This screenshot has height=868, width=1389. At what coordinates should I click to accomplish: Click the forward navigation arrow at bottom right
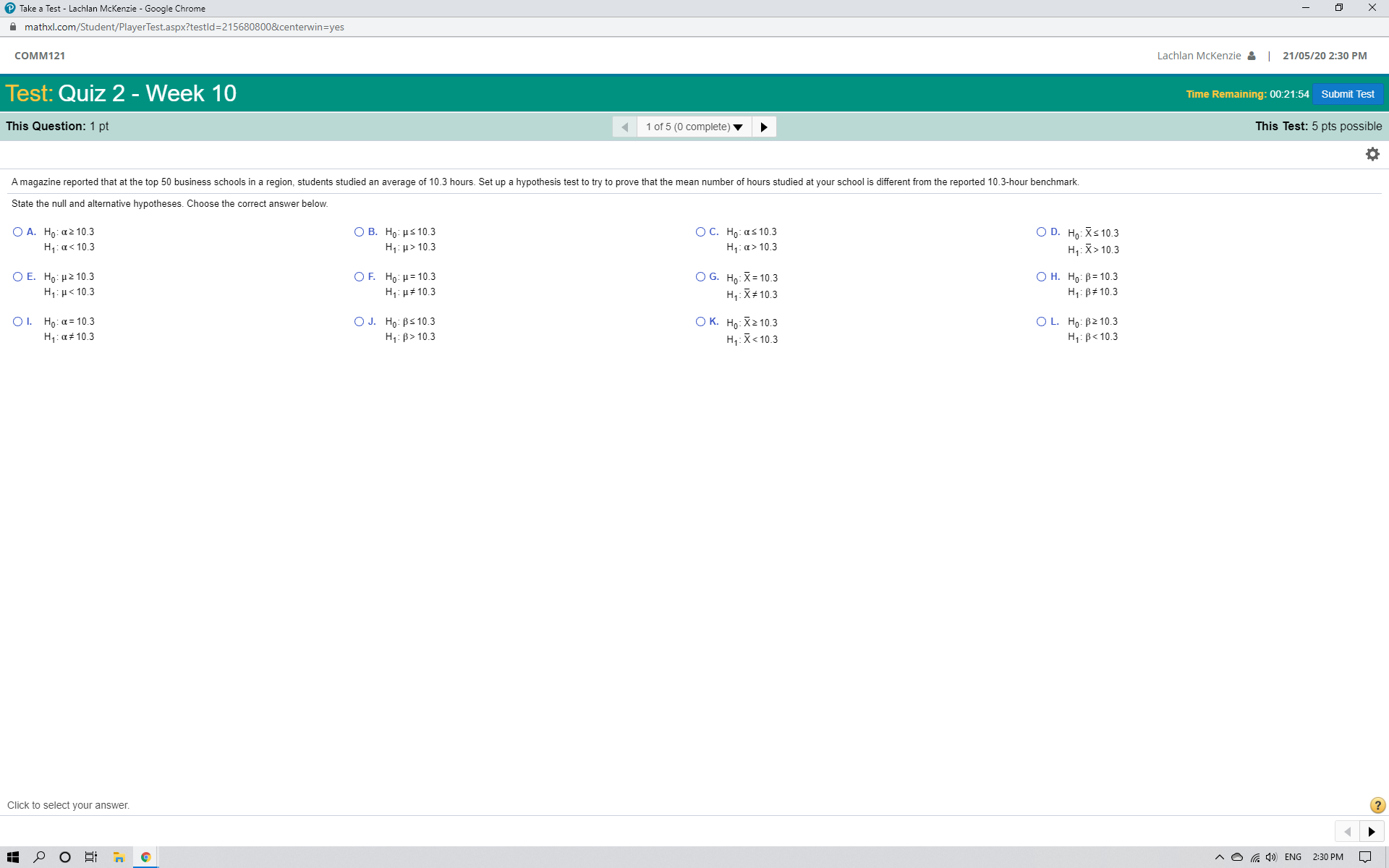click(1372, 831)
